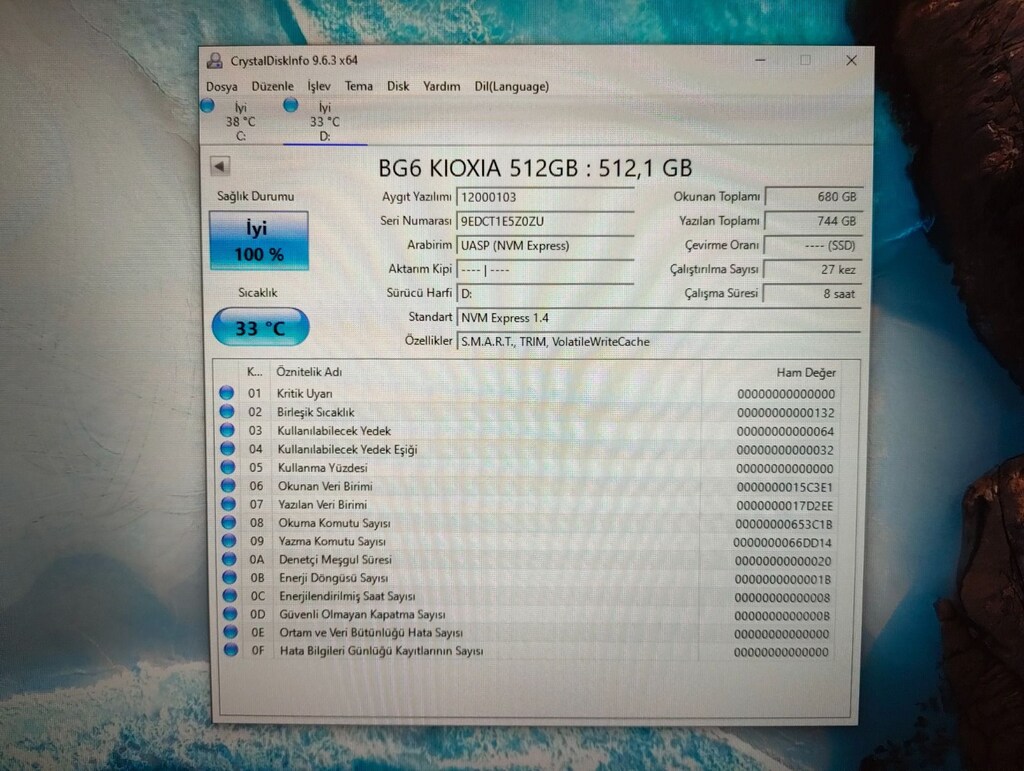Select the Birleşik Sıcaklık attribute name
This screenshot has width=1024, height=771.
[315, 412]
